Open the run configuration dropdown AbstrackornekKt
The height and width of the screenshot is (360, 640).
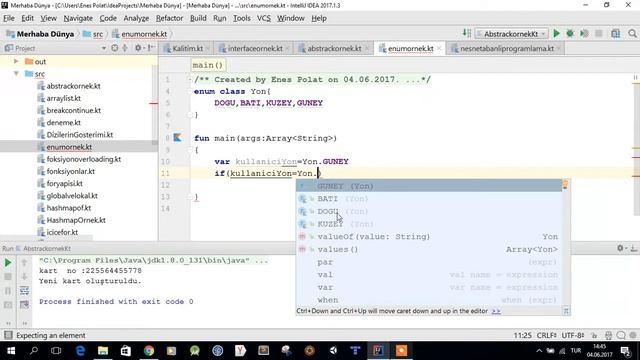[x=511, y=34]
